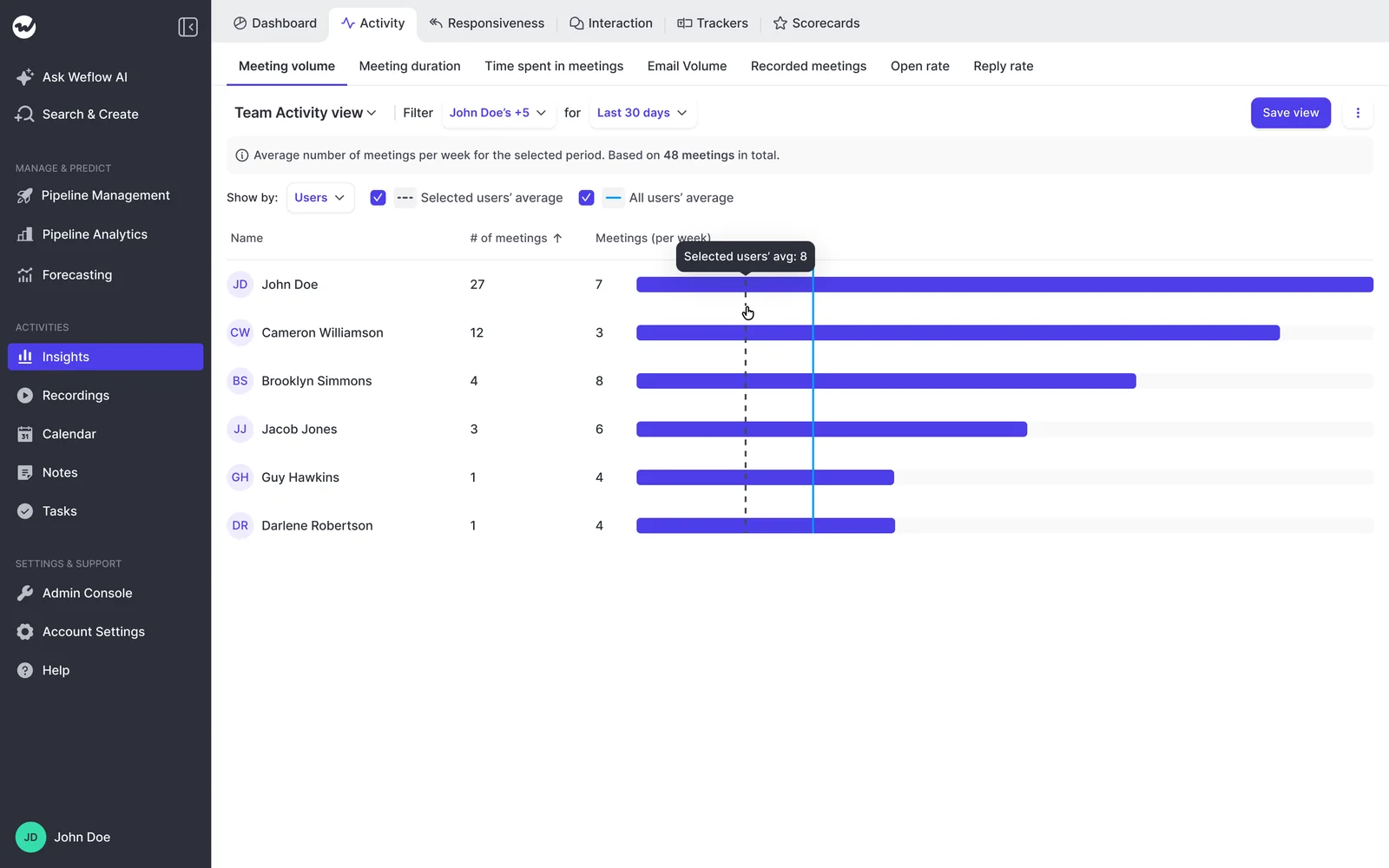The image size is (1389, 868).
Task: Switch to Meeting duration tab
Action: pos(410,66)
